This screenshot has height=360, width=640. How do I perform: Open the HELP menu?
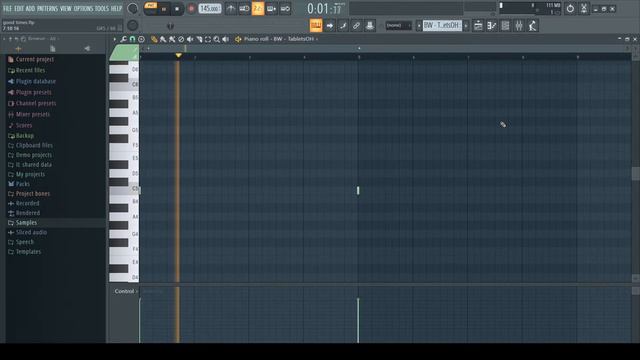coord(117,9)
